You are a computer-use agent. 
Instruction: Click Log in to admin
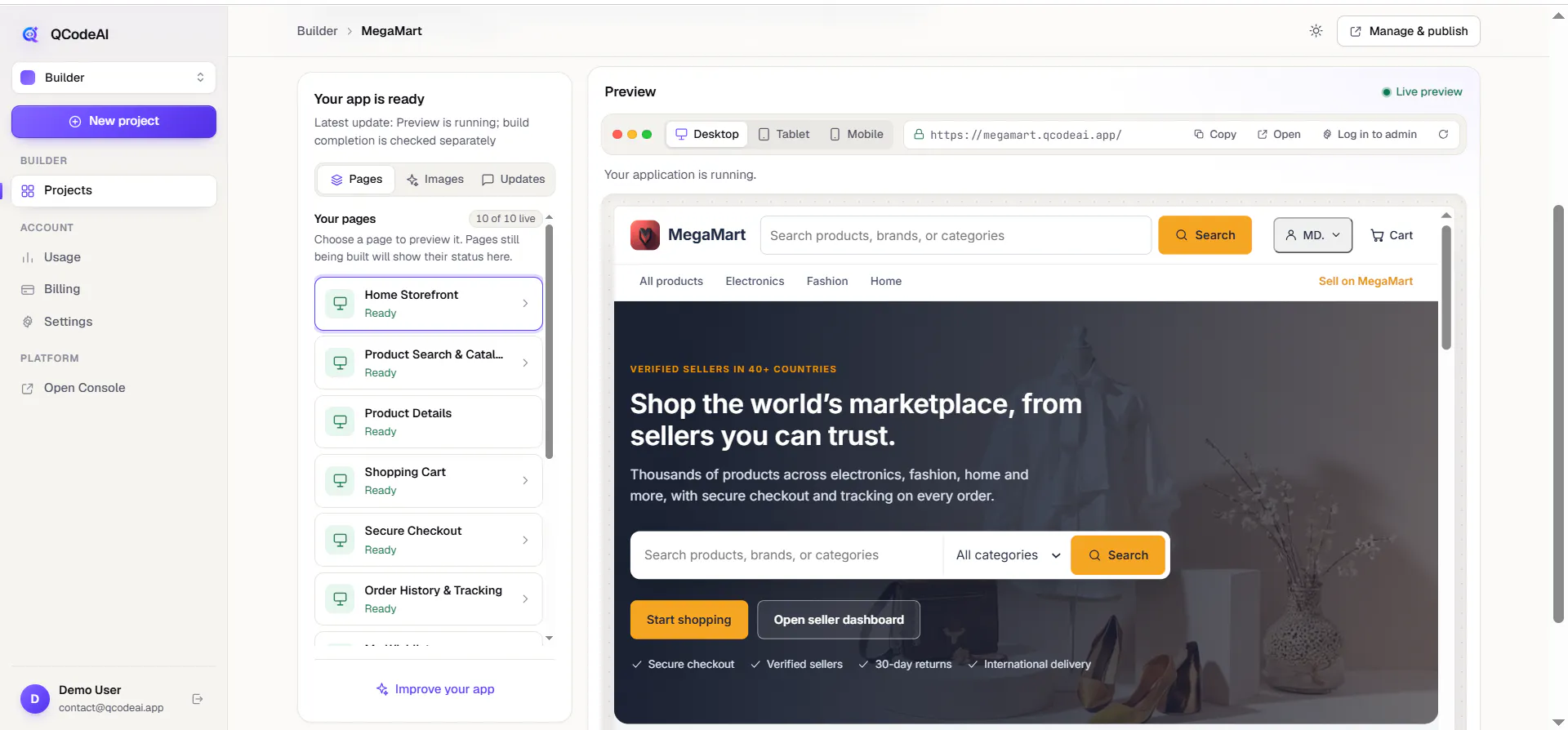tap(1370, 135)
